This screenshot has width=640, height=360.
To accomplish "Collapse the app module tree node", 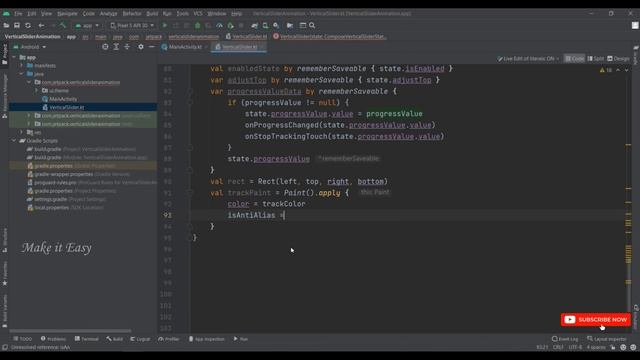I will pos(15,57).
